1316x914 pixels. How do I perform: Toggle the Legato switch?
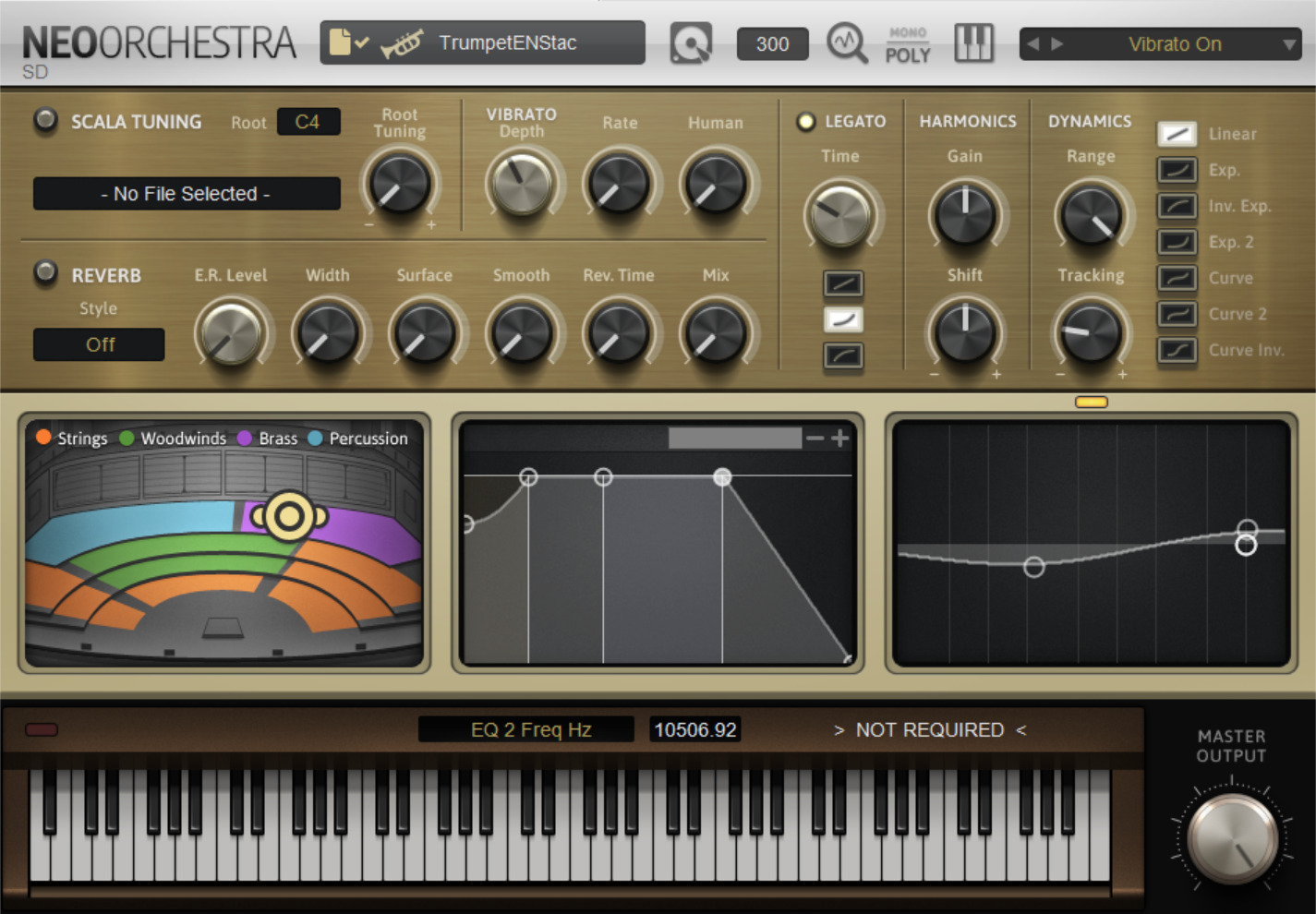[806, 121]
